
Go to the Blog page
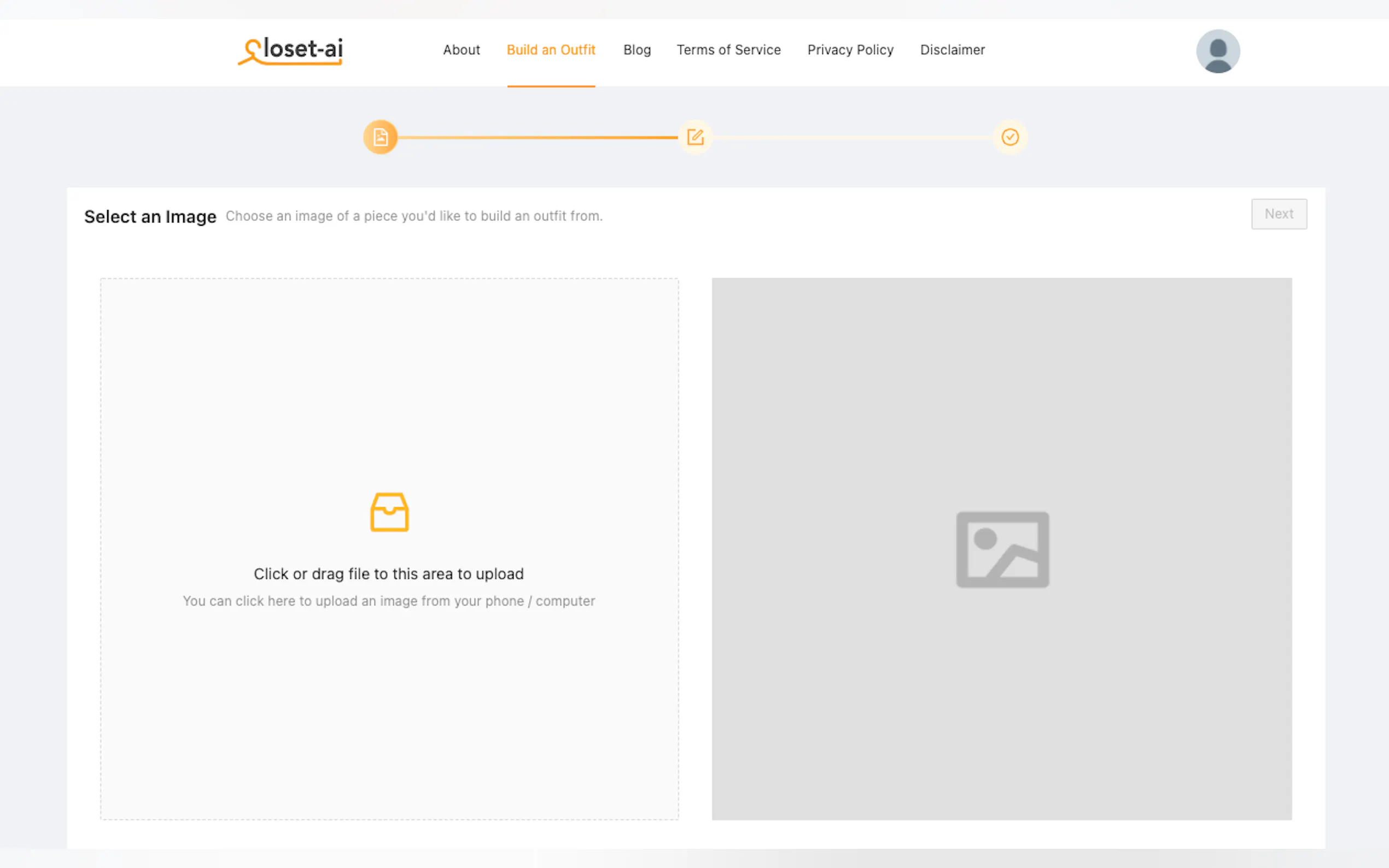(637, 50)
